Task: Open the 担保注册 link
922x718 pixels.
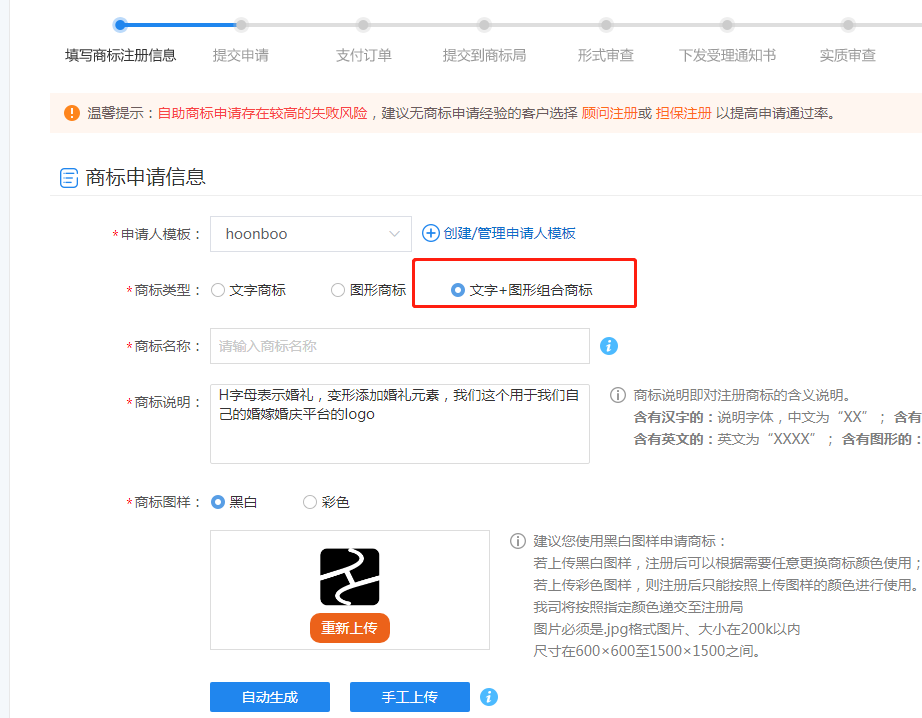Action: click(683, 113)
